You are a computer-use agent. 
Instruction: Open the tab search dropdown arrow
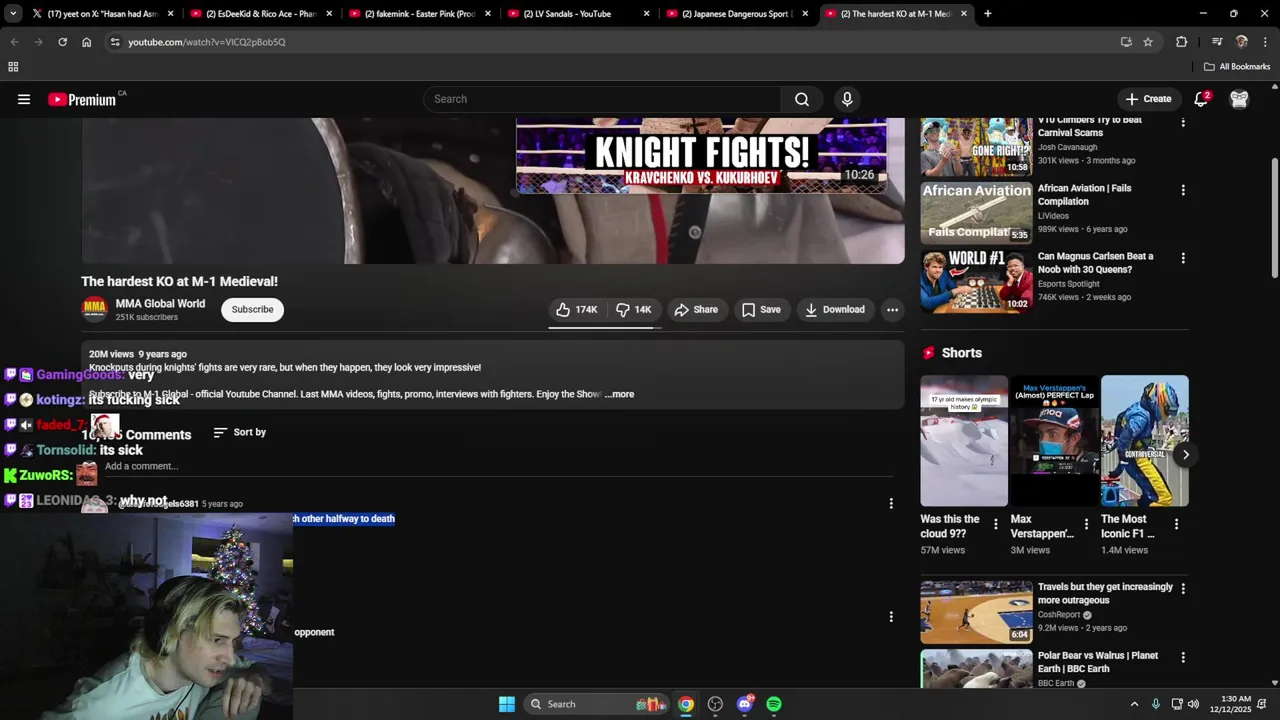(x=12, y=14)
